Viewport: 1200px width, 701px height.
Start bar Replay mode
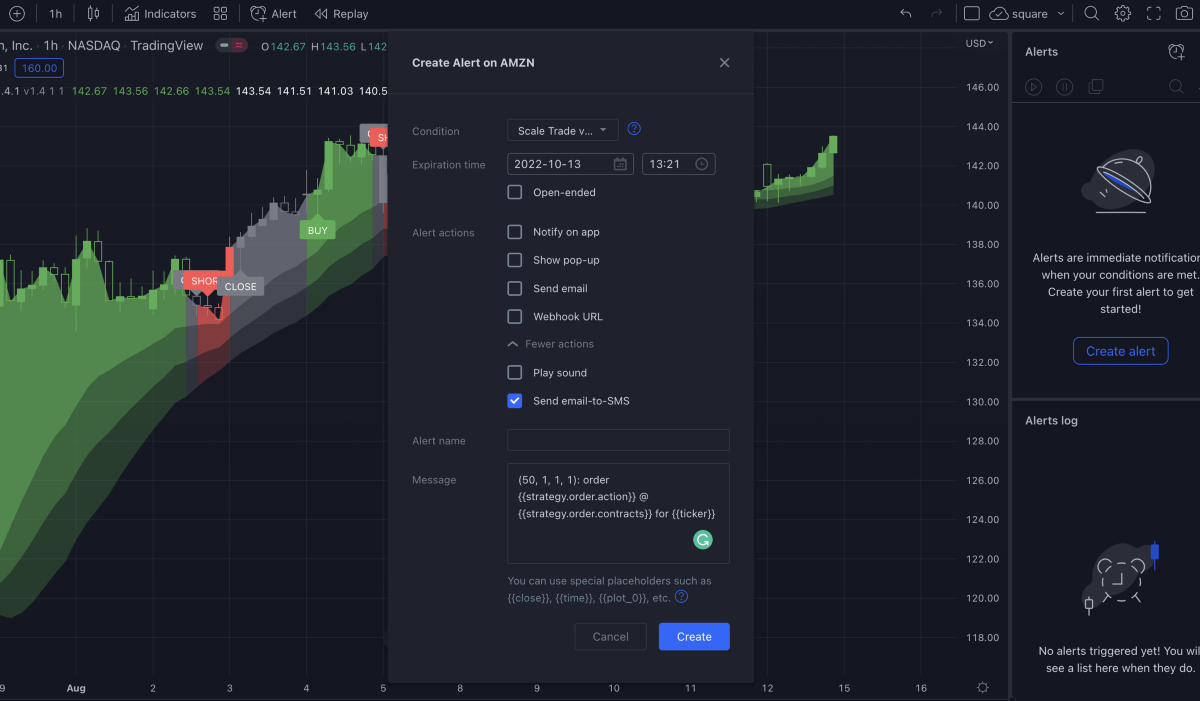coord(341,14)
